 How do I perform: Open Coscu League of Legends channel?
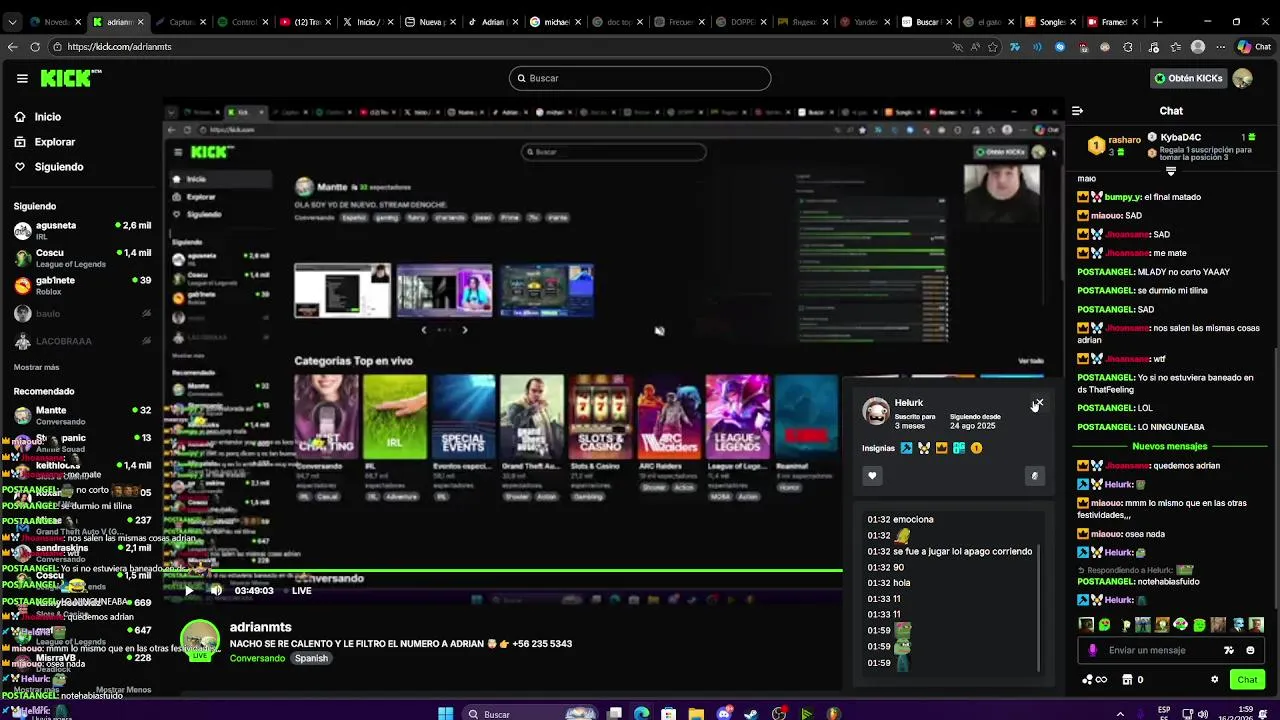pyautogui.click(x=82, y=258)
